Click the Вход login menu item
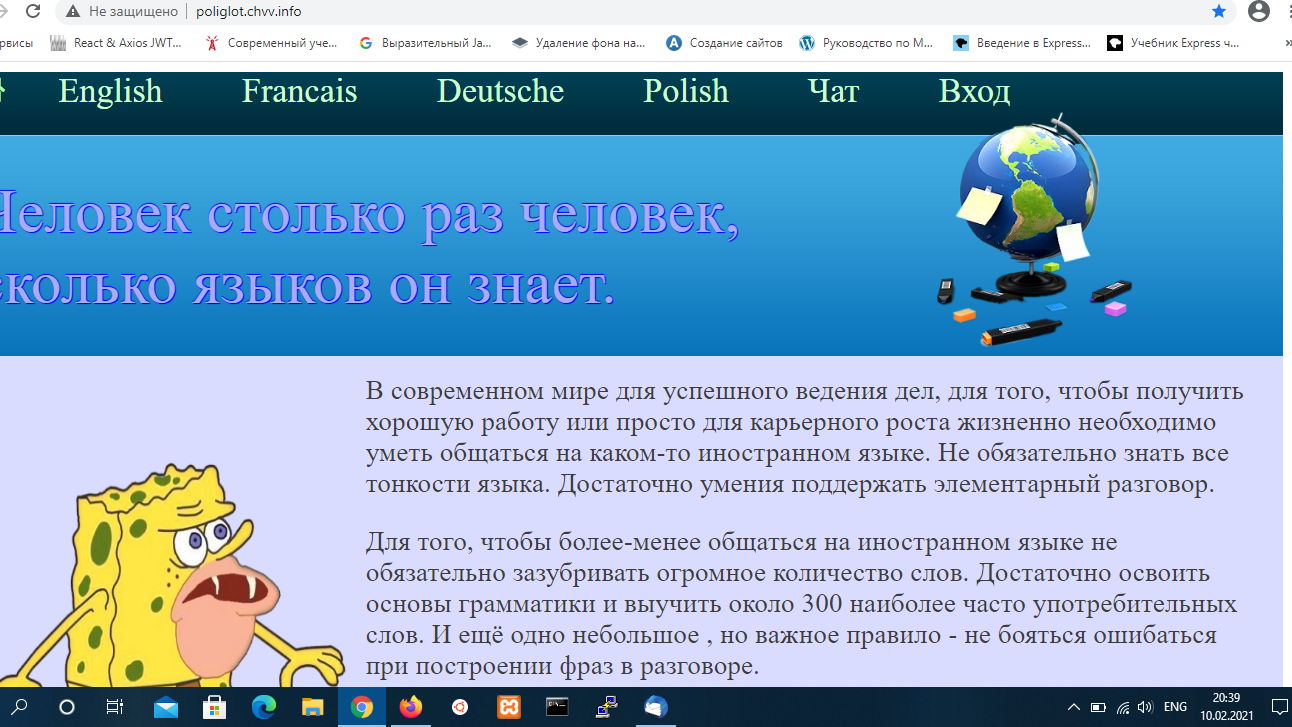The width and height of the screenshot is (1292, 727). coord(974,91)
